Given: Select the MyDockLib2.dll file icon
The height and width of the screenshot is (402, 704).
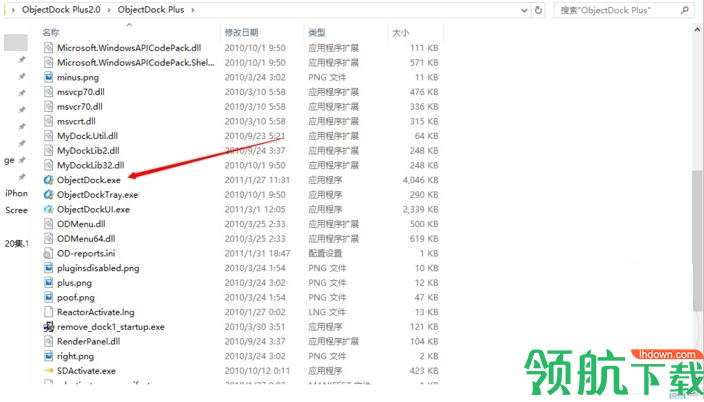Looking at the screenshot, I should click(x=48, y=151).
